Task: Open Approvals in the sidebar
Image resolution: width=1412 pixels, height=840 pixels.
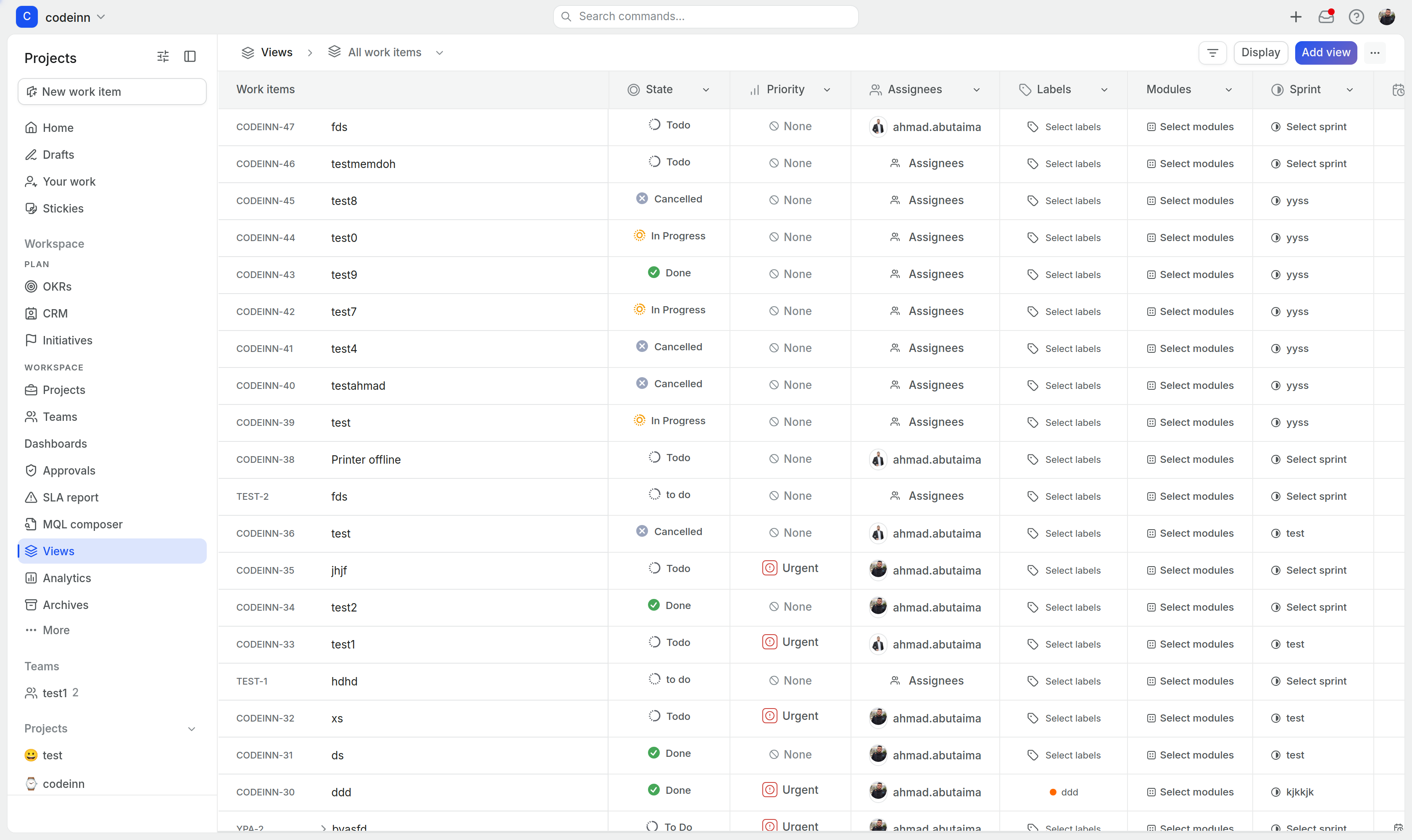Action: pos(112,470)
